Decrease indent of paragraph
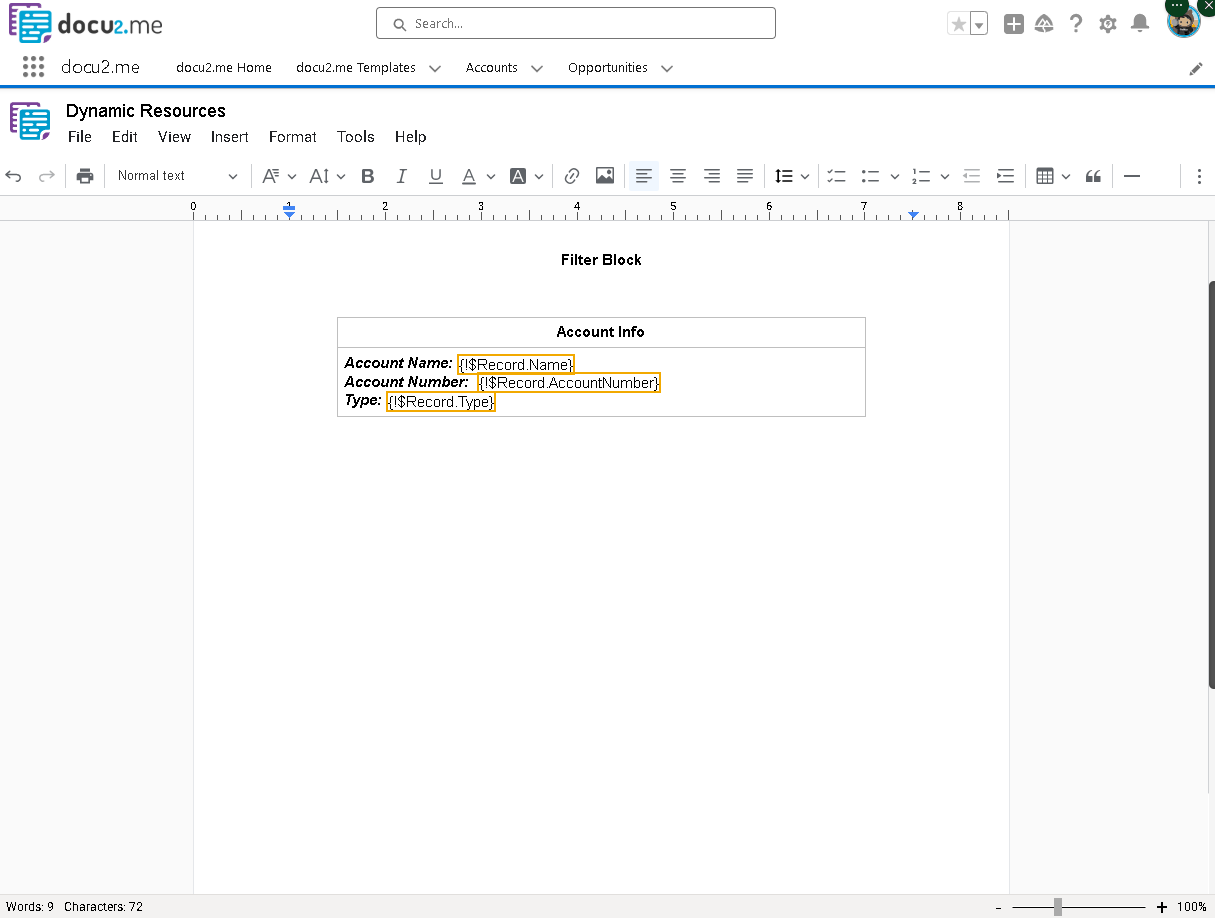 click(x=972, y=176)
